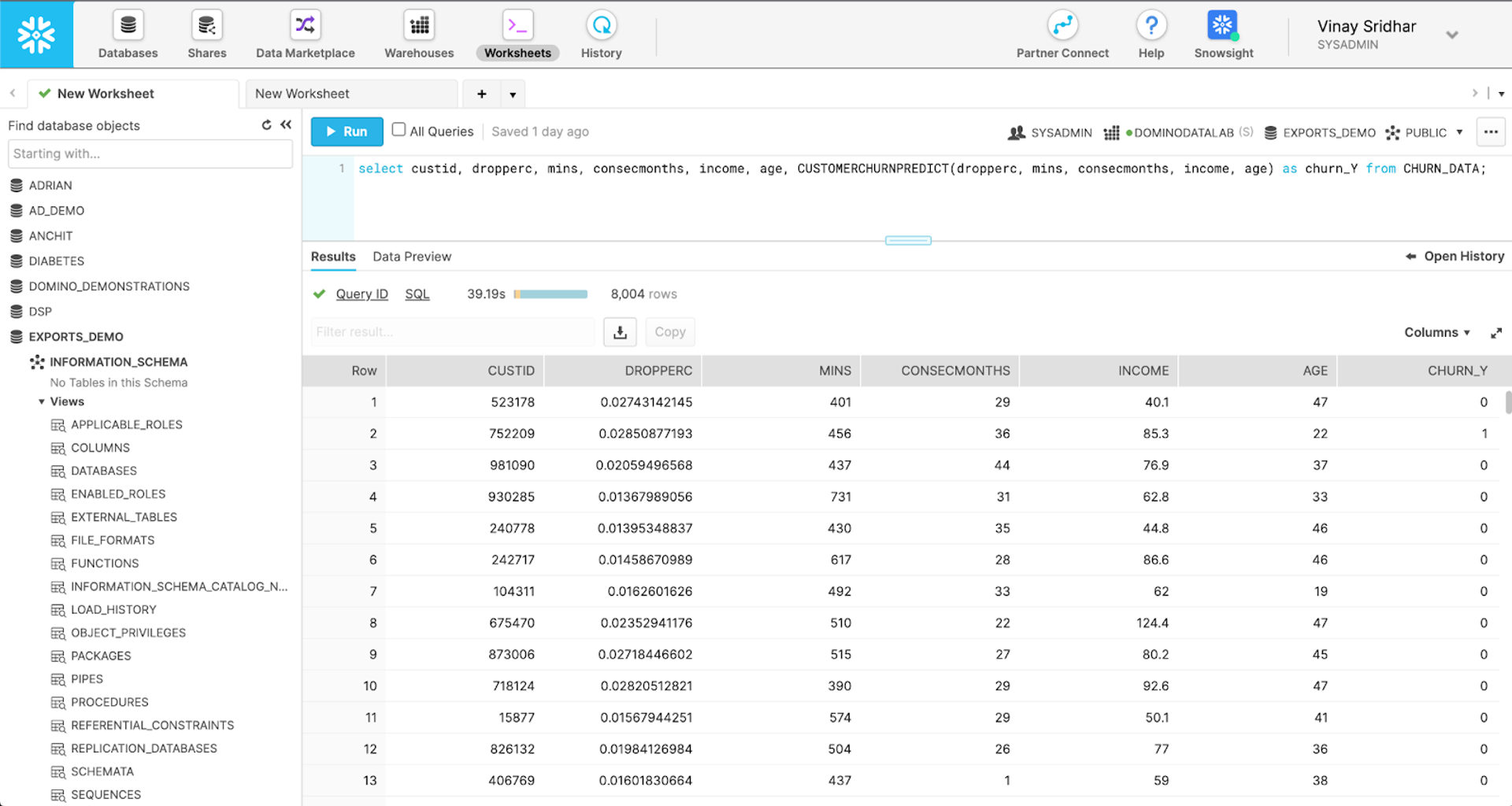Viewport: 1512px width, 806px height.
Task: Open the worksheet more-options ellipsis menu
Action: 1491,132
